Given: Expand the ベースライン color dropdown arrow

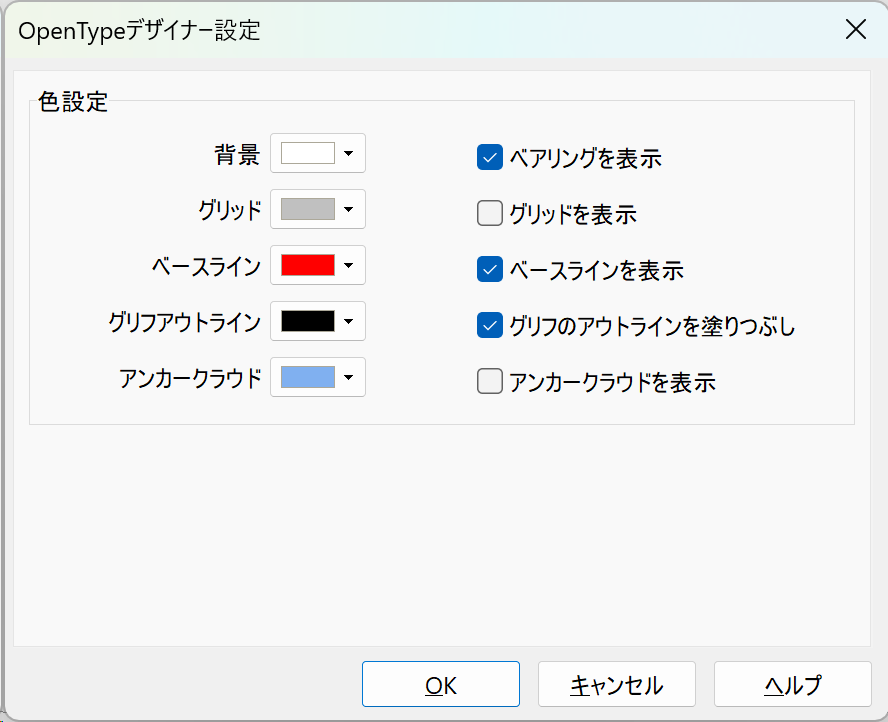Looking at the screenshot, I should [349, 265].
